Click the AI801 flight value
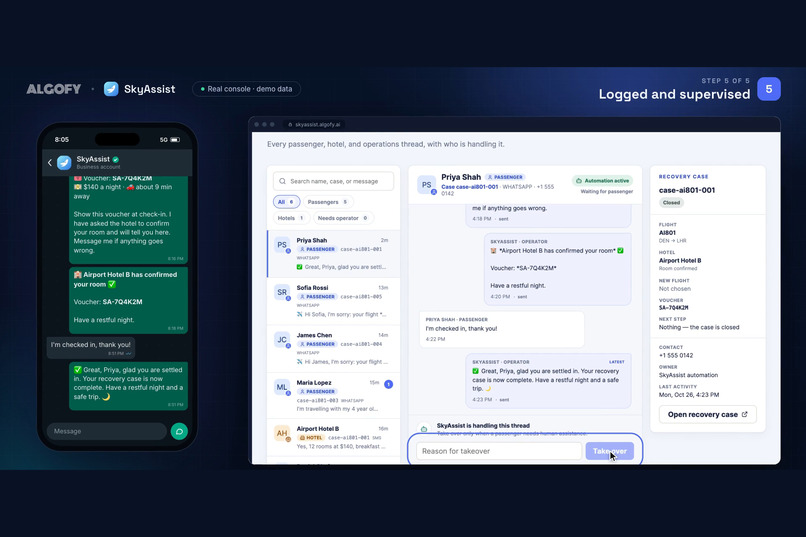This screenshot has height=537, width=806. coord(667,233)
